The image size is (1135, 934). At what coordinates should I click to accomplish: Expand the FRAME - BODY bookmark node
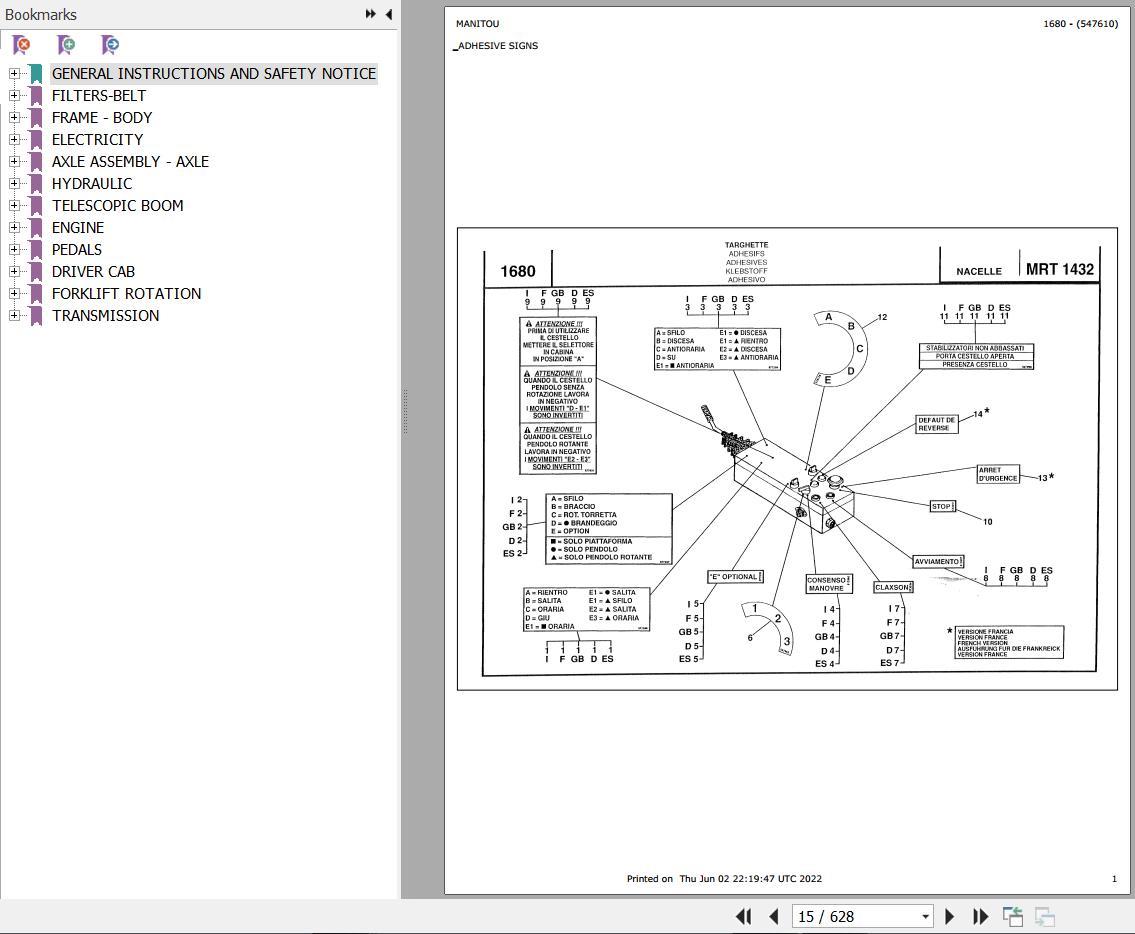pos(14,117)
